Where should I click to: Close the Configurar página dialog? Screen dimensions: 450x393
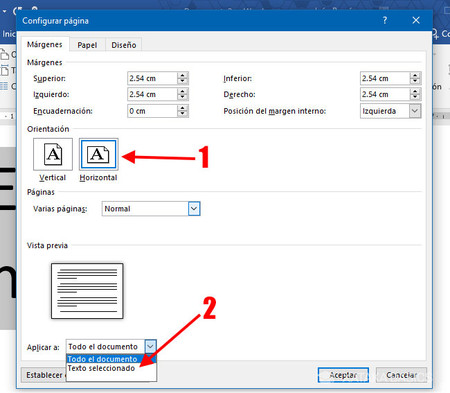416,20
